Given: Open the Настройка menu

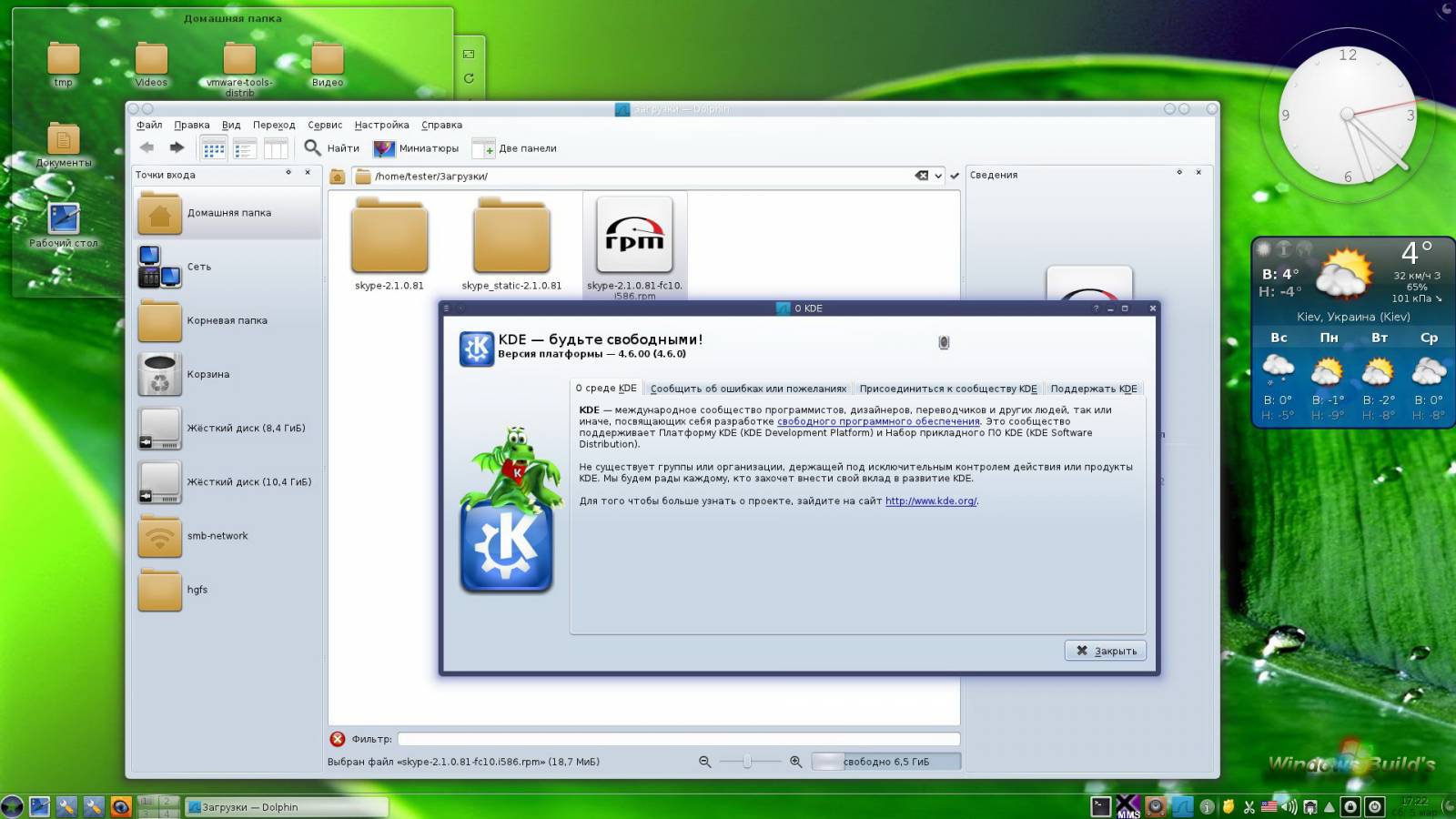Looking at the screenshot, I should click(381, 125).
